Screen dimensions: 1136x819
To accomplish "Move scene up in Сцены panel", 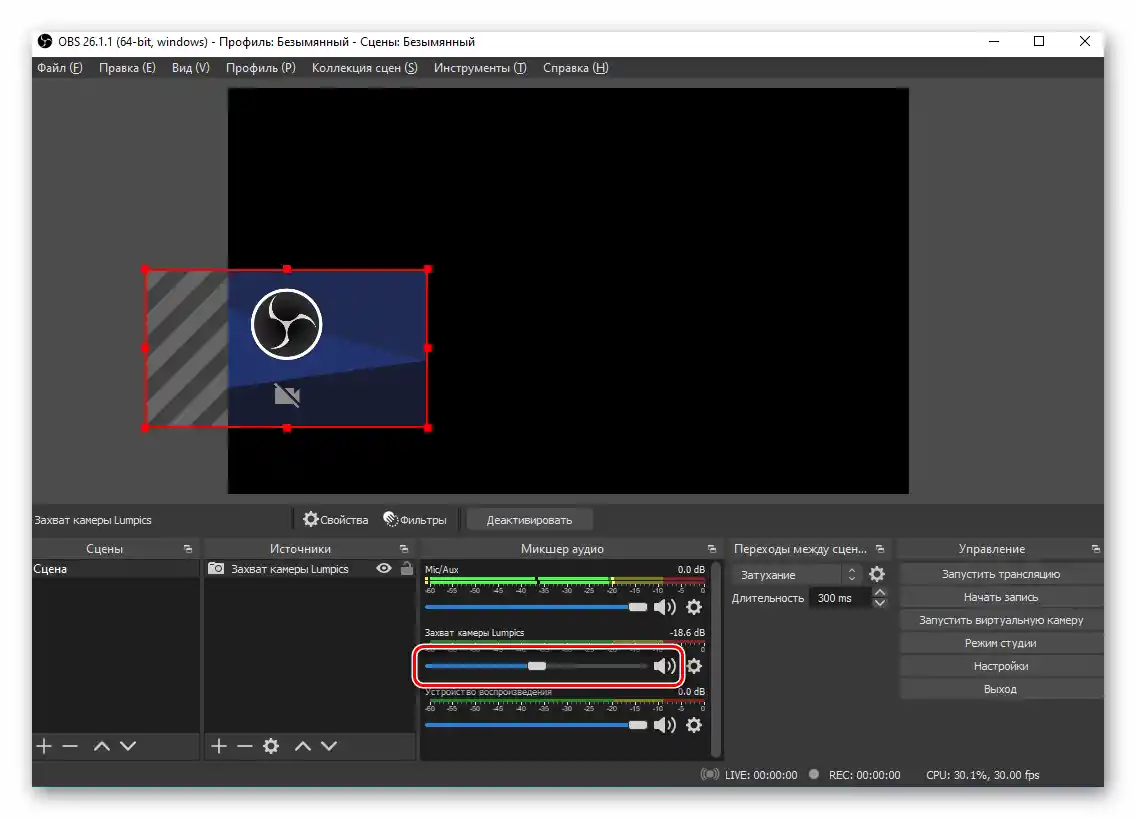I will (101, 746).
